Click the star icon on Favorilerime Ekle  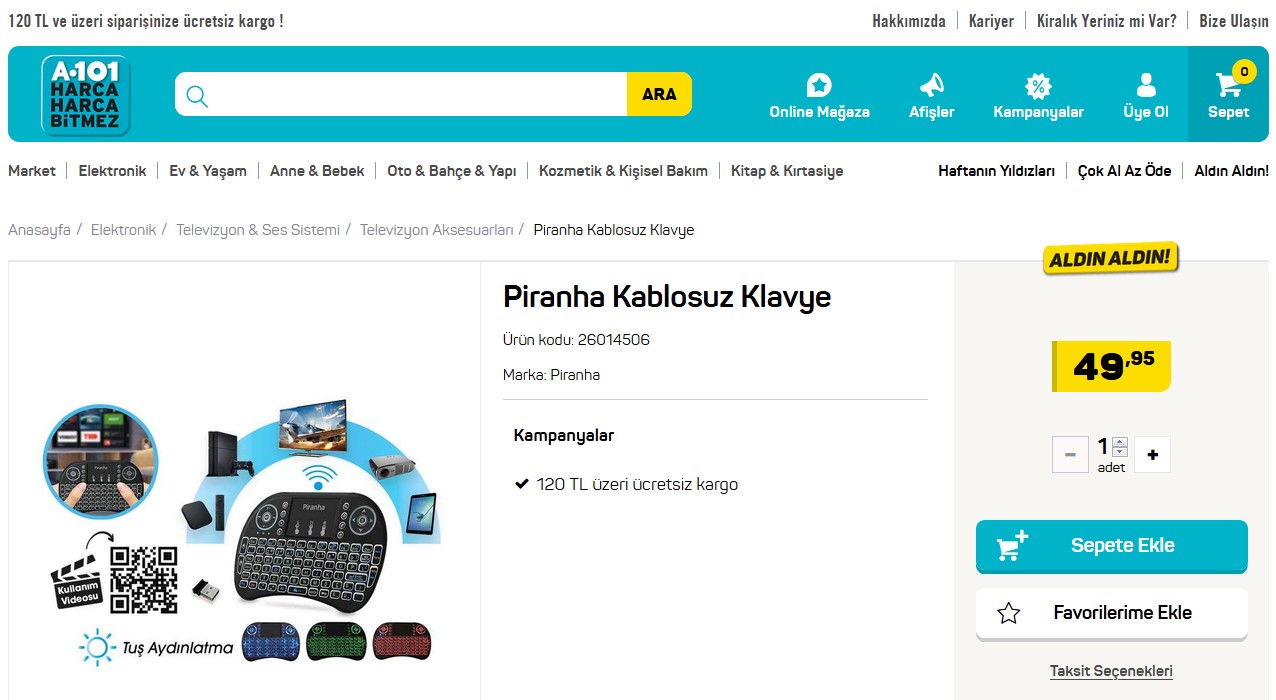pyautogui.click(x=1008, y=613)
